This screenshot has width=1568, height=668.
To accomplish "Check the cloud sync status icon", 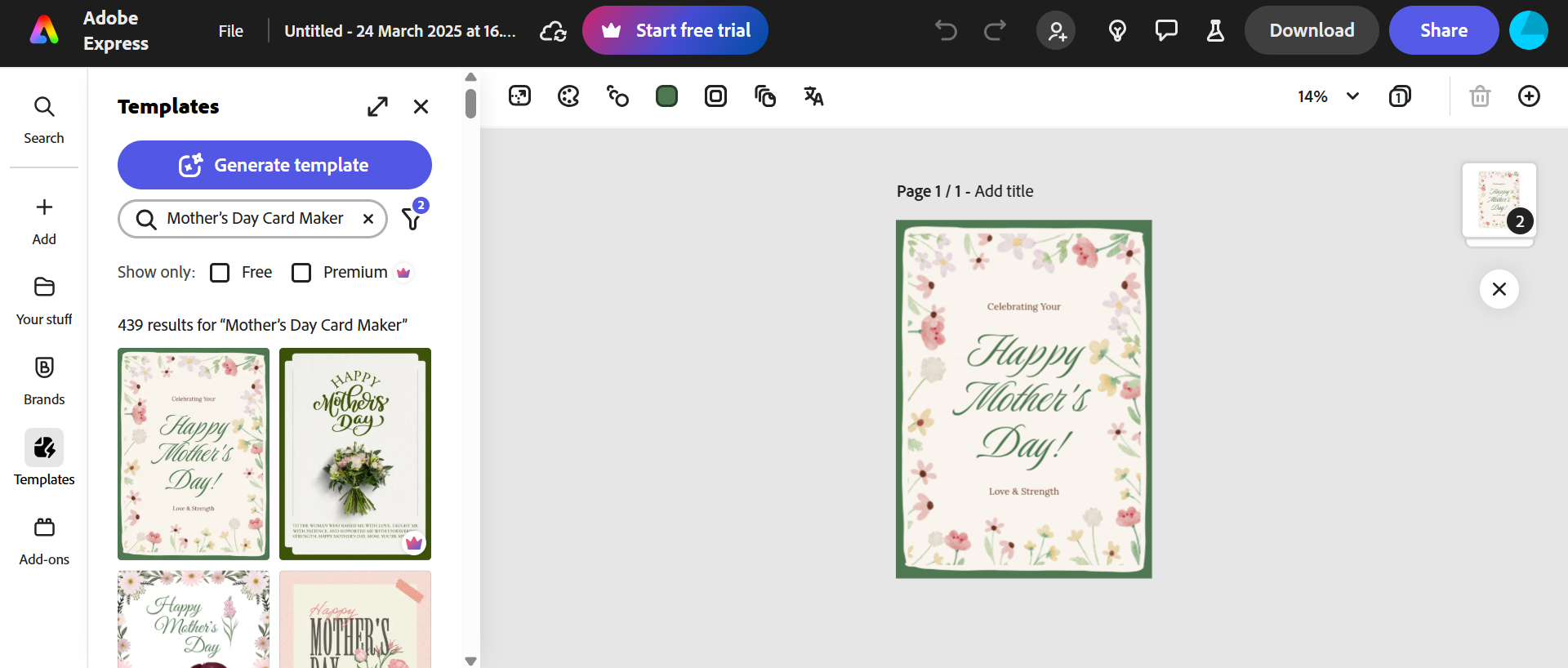I will (553, 31).
